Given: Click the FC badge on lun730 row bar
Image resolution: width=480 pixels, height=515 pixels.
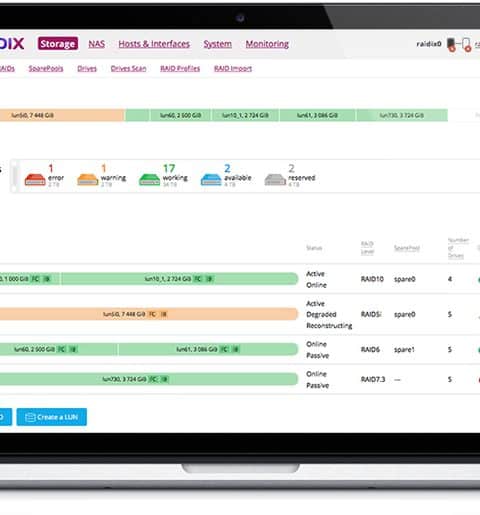Looking at the screenshot, I should tap(153, 379).
